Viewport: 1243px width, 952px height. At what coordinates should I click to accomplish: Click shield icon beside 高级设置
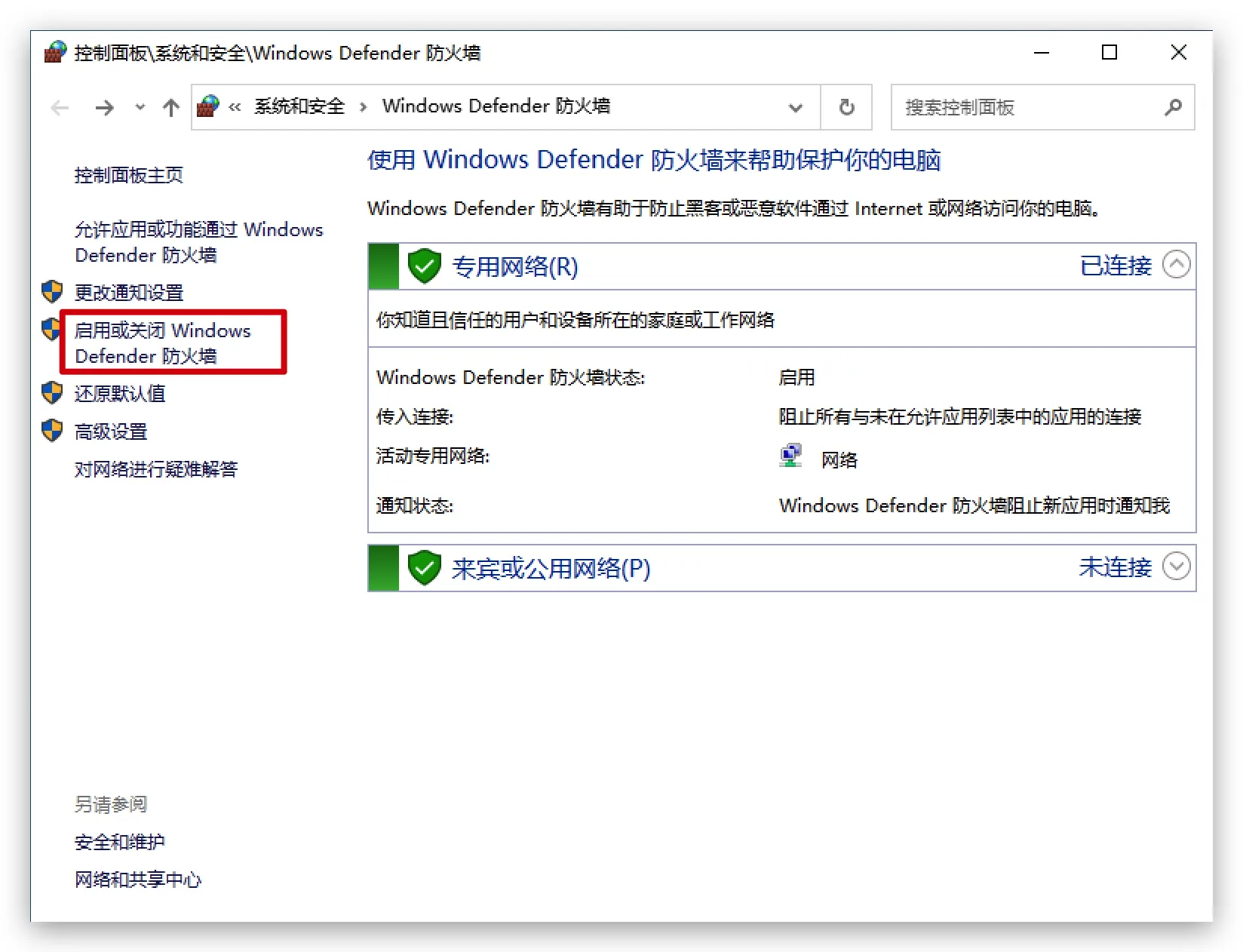(x=52, y=430)
